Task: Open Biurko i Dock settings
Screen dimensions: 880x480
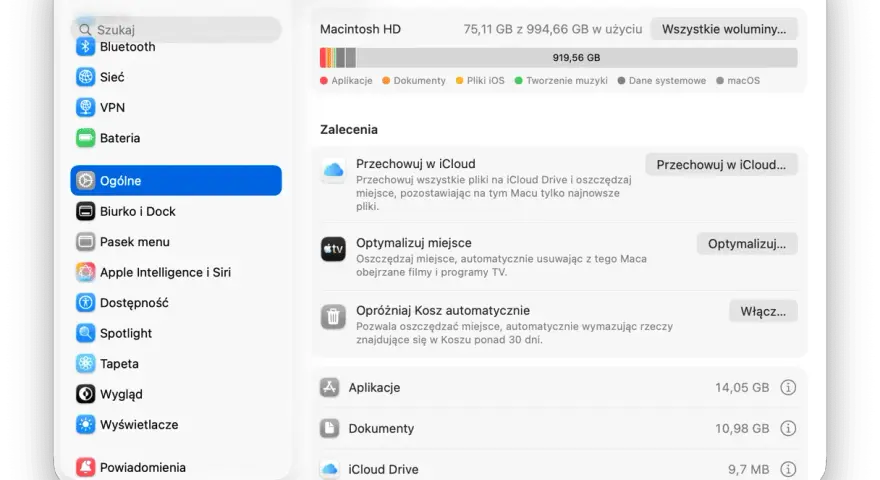Action: tap(176, 211)
